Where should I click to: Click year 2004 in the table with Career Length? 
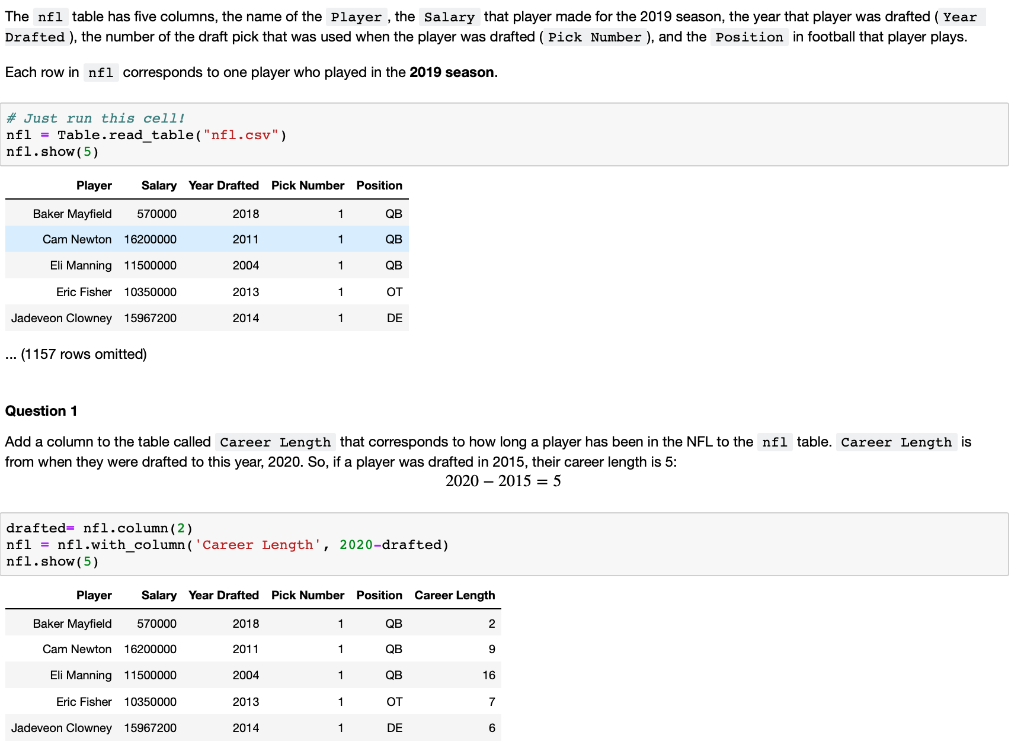246,675
